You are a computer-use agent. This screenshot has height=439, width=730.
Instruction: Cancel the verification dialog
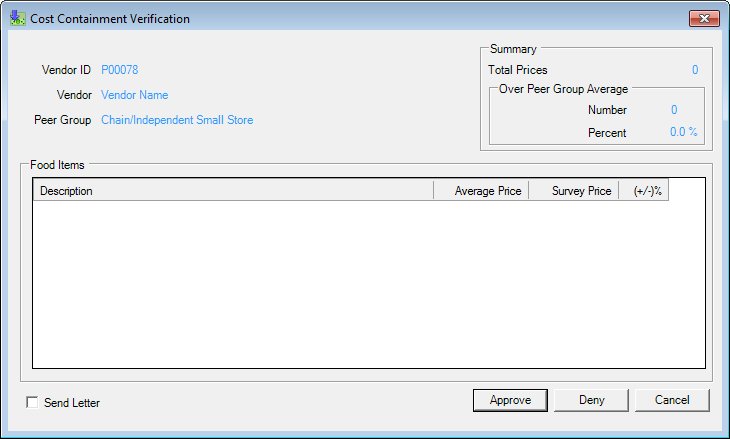pyautogui.click(x=672, y=400)
